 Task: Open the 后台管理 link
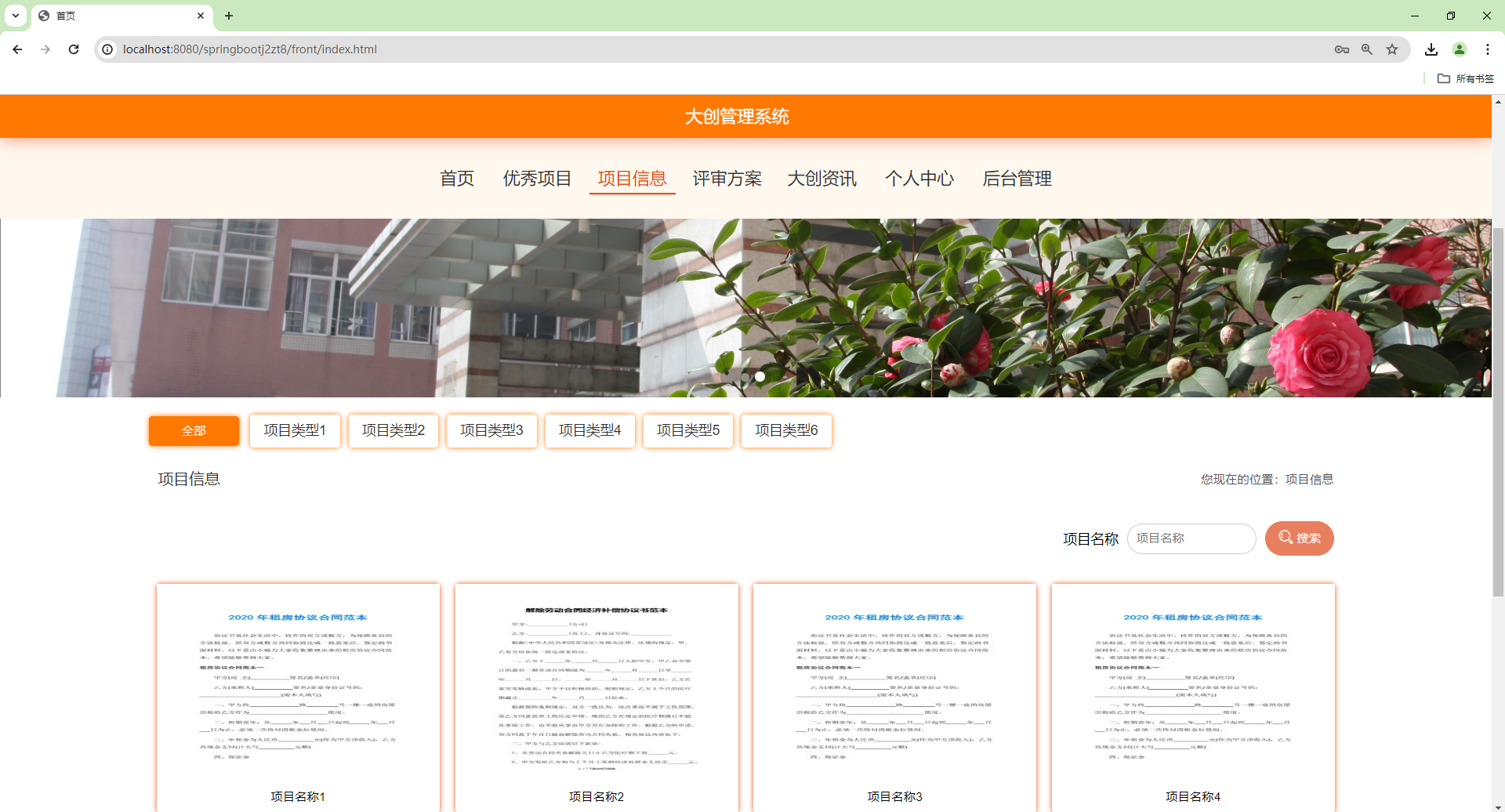[1017, 179]
